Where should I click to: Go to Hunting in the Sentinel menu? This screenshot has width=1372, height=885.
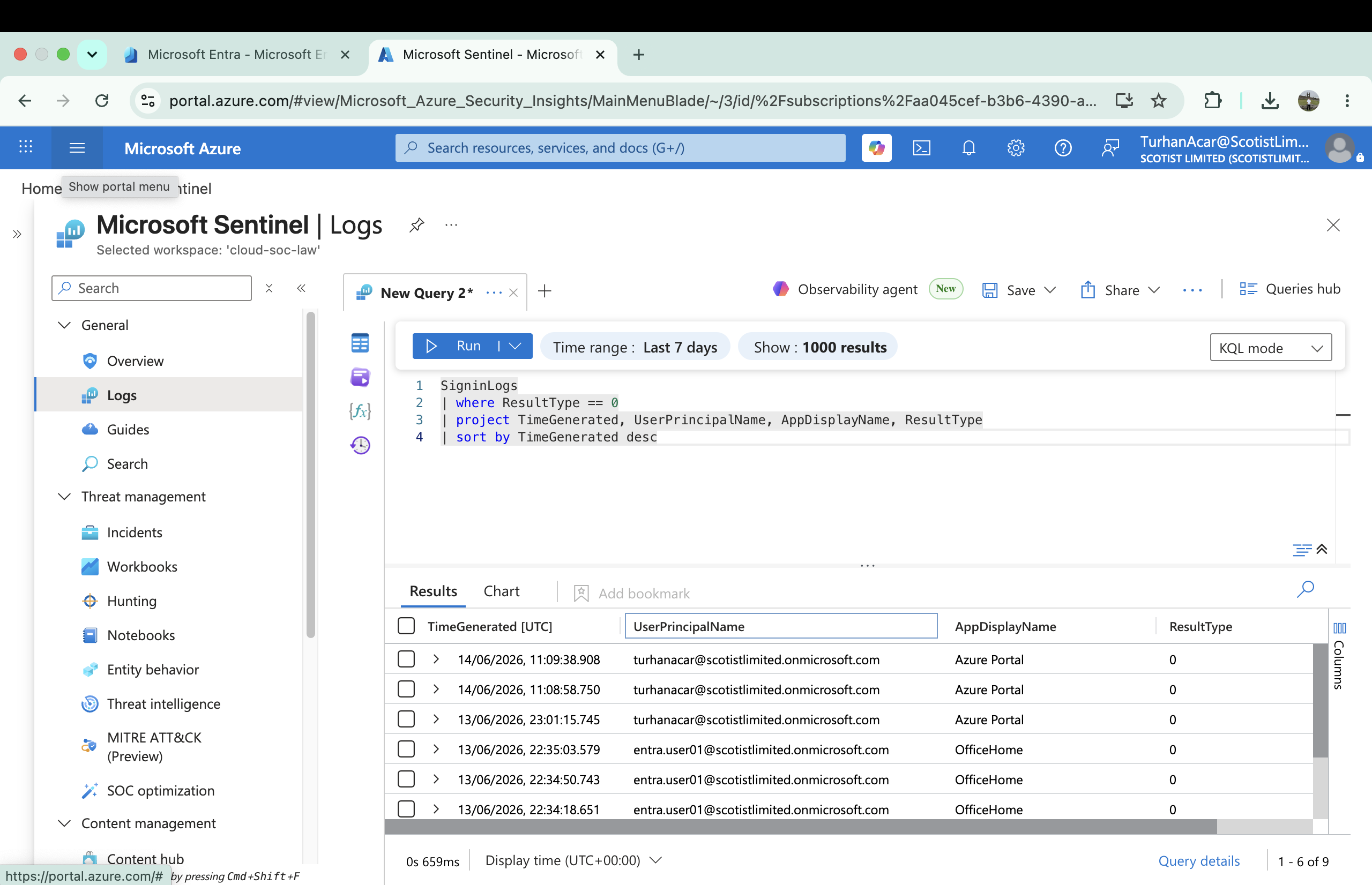coord(131,601)
